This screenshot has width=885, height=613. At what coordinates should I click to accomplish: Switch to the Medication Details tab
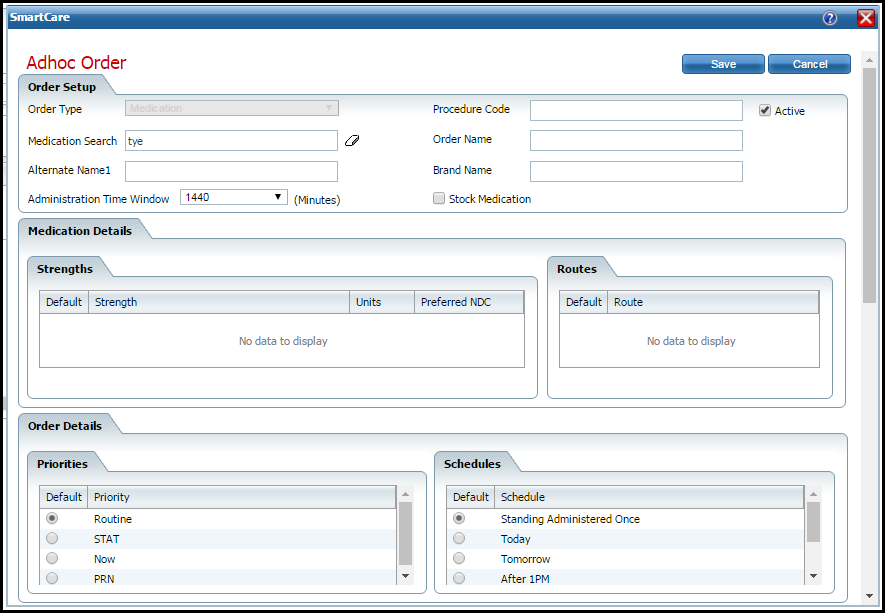click(82, 229)
